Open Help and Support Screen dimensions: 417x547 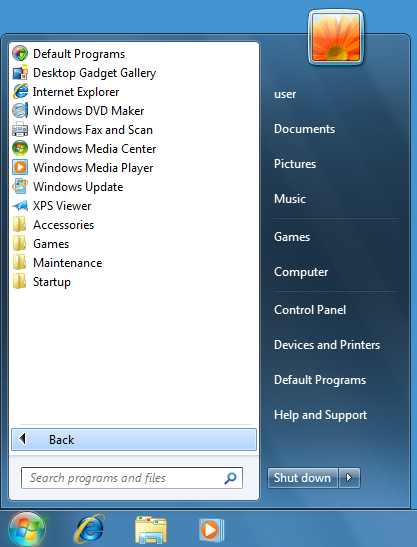320,415
